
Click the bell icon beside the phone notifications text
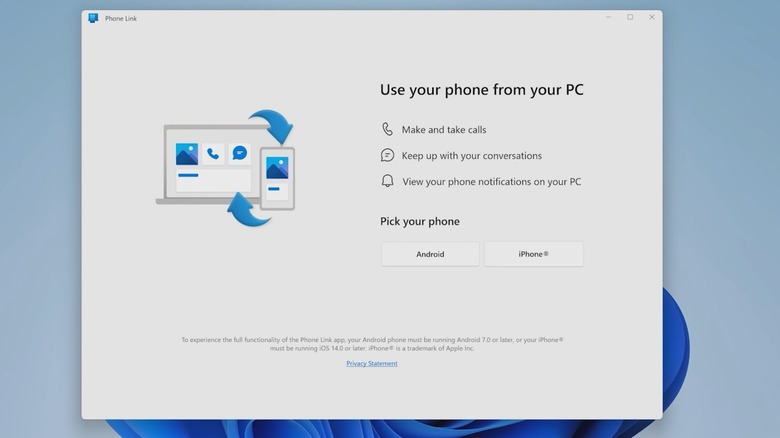(388, 181)
